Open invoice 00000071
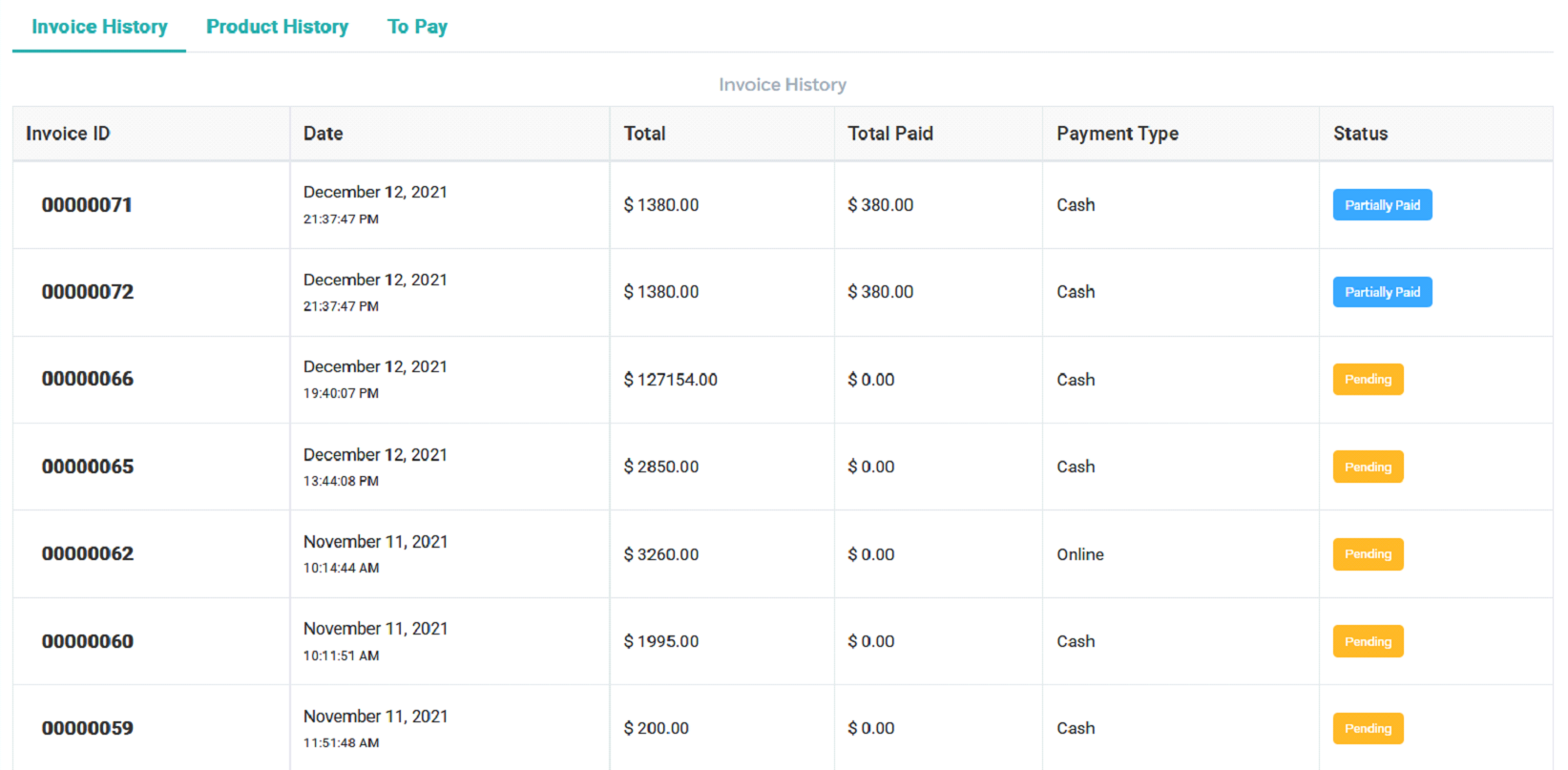Image resolution: width=1568 pixels, height=770 pixels. (87, 205)
